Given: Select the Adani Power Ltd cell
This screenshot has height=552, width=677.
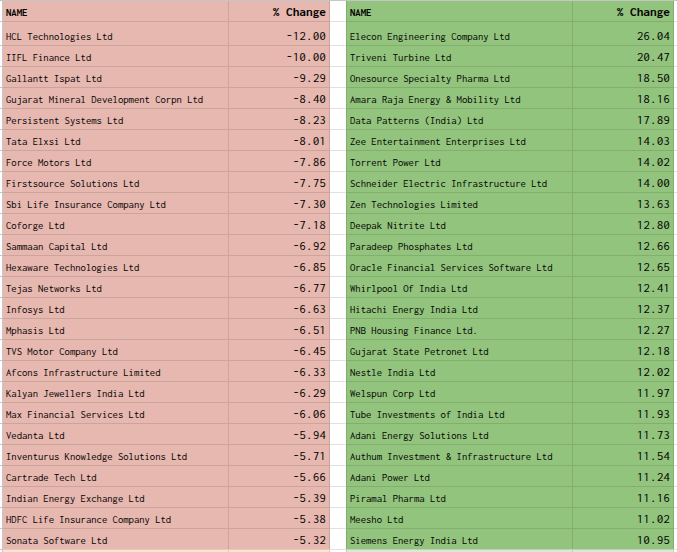Looking at the screenshot, I should 459,478.
